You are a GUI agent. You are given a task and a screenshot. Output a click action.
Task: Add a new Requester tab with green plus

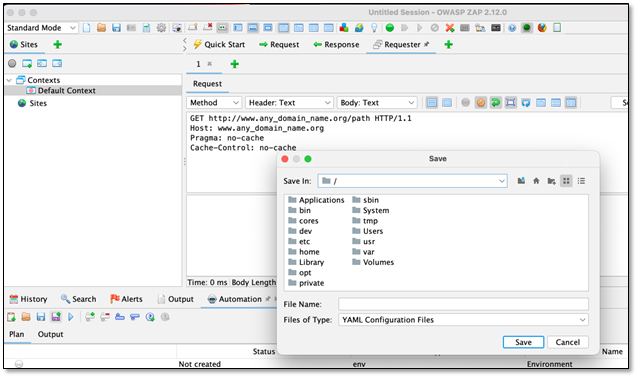tap(235, 64)
